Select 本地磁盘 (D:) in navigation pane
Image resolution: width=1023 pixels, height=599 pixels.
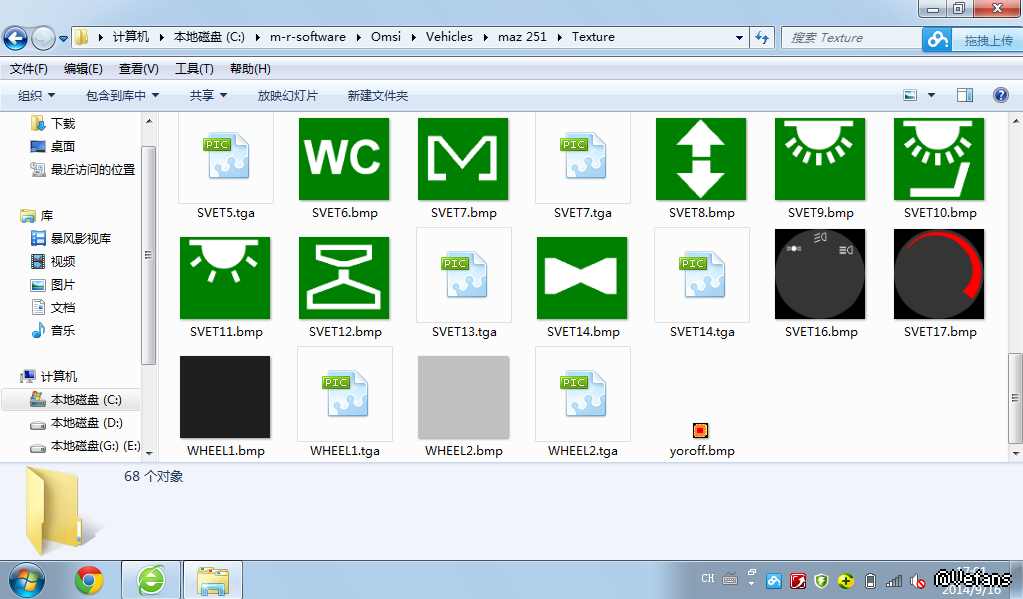(87, 423)
